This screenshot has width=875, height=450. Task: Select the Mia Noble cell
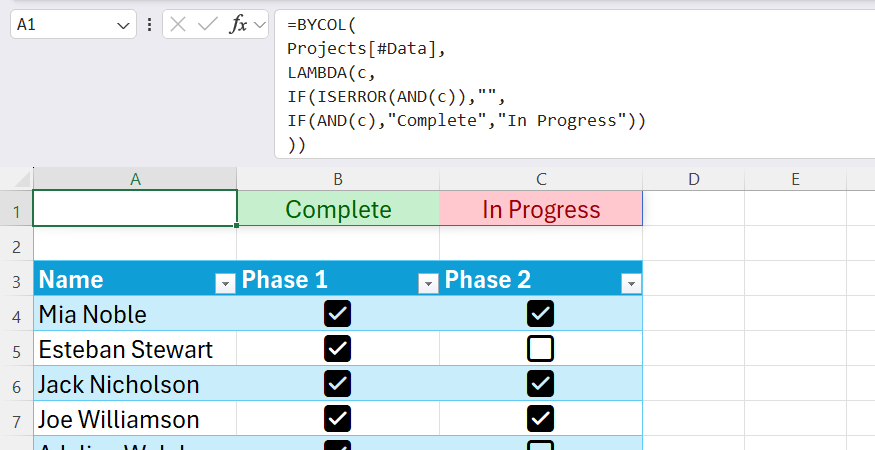coord(135,314)
